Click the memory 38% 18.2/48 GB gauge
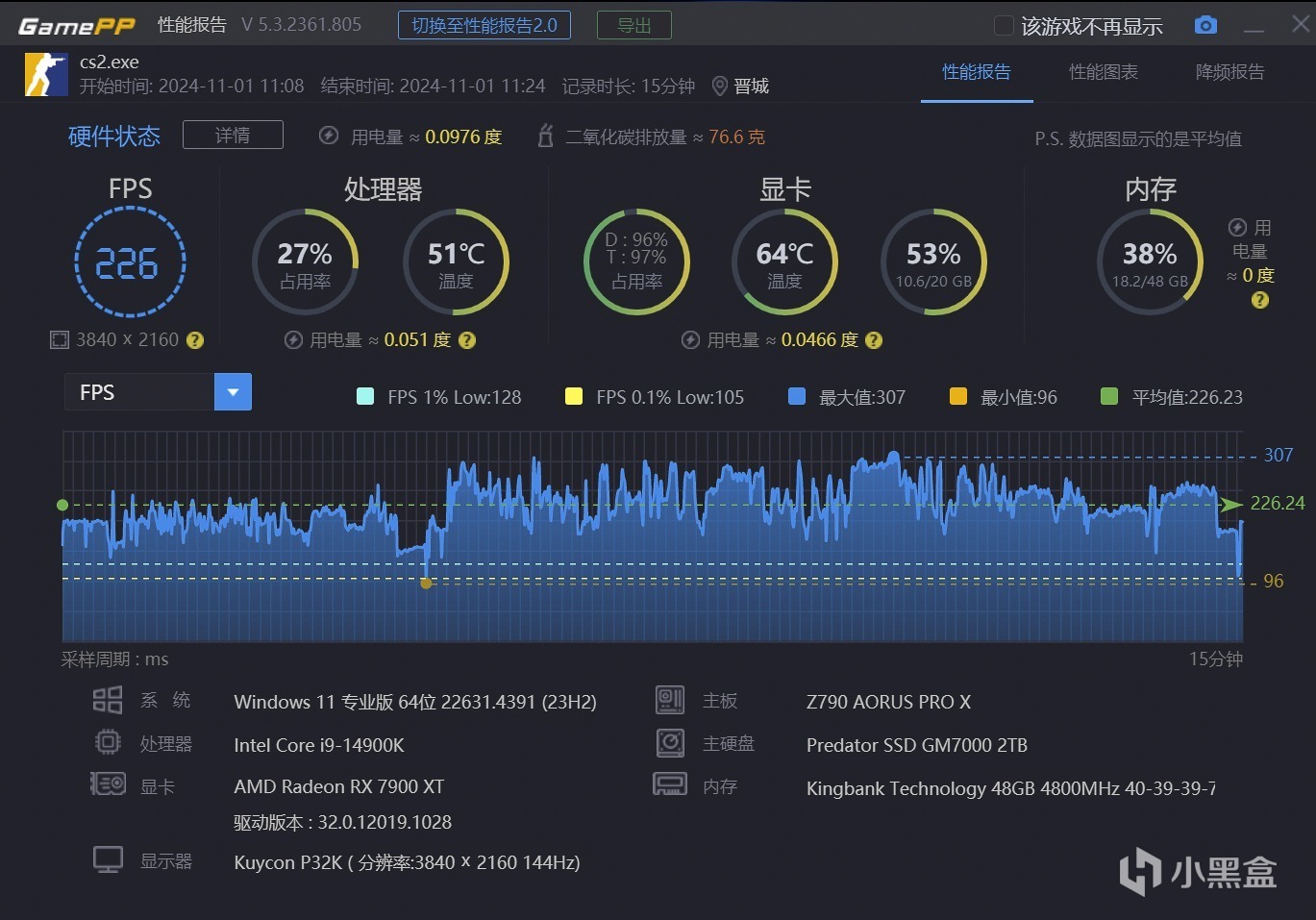Screen dimensions: 1316x920 (x=1150, y=261)
